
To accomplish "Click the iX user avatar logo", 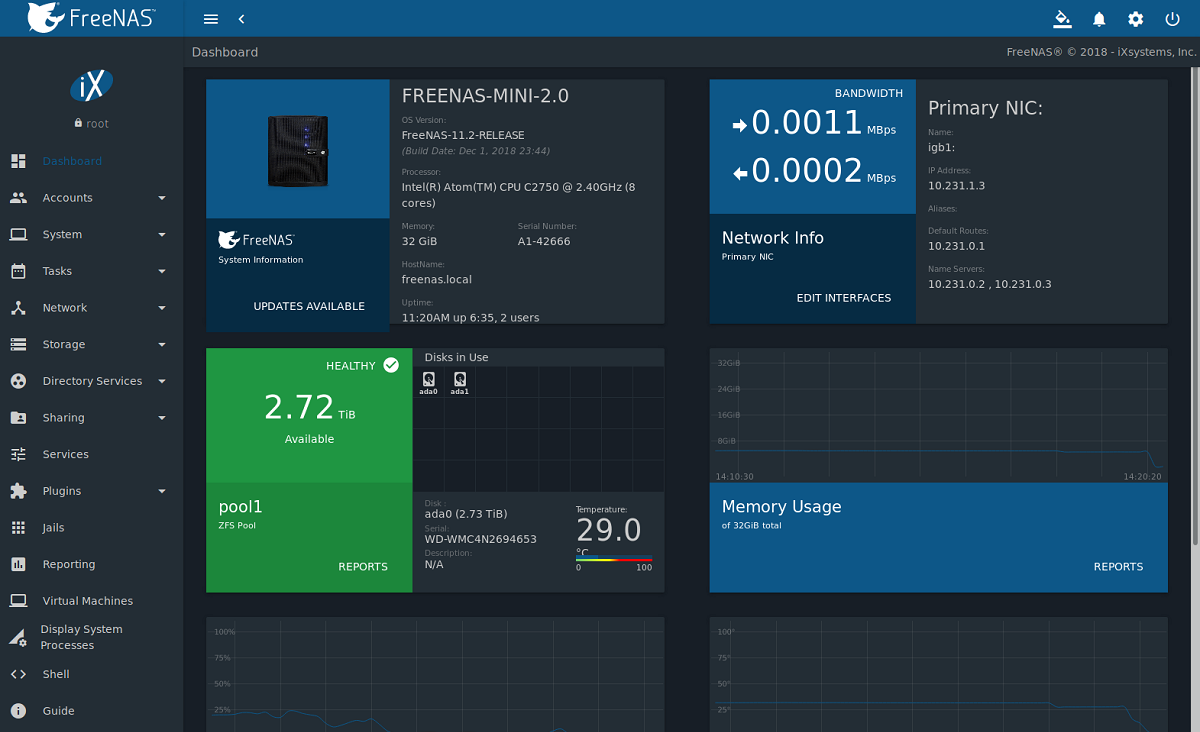I will (91, 87).
